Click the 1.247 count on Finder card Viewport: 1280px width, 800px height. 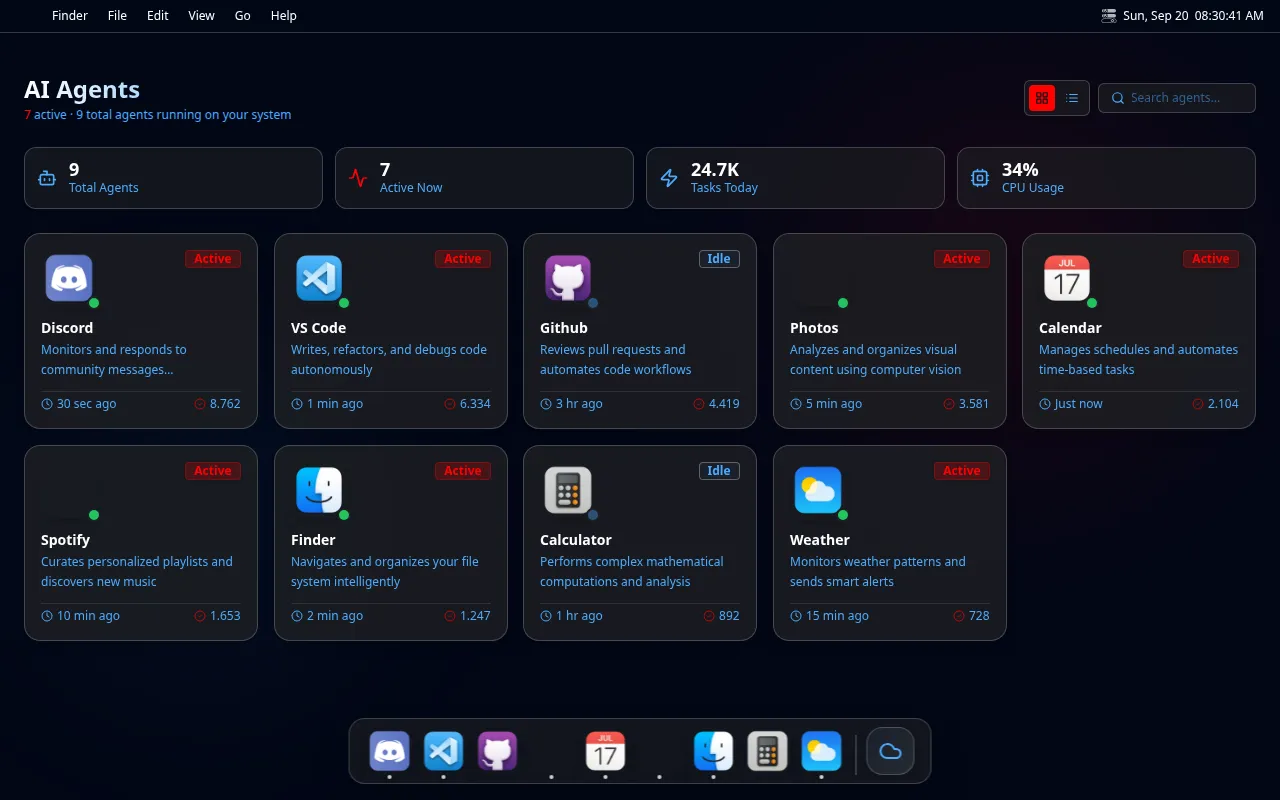[475, 616]
